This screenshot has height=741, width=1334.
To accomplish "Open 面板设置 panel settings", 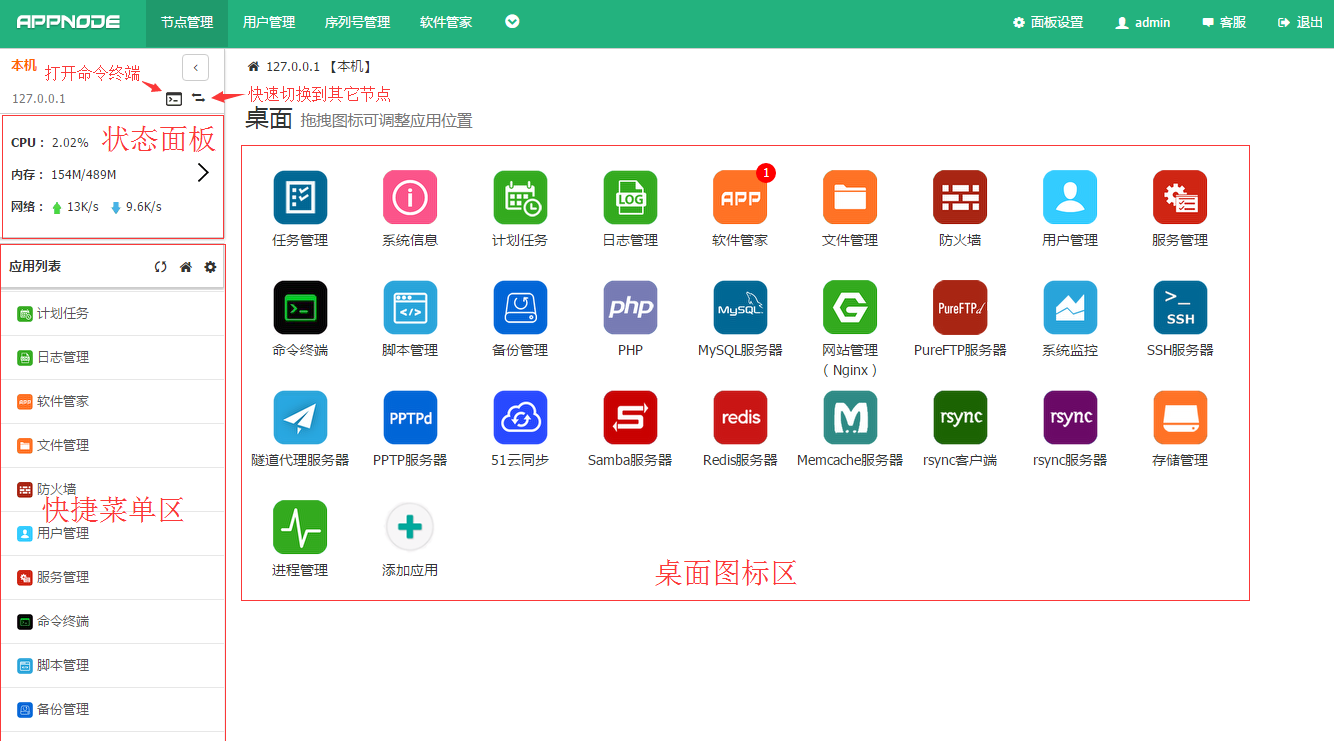I will click(1048, 22).
